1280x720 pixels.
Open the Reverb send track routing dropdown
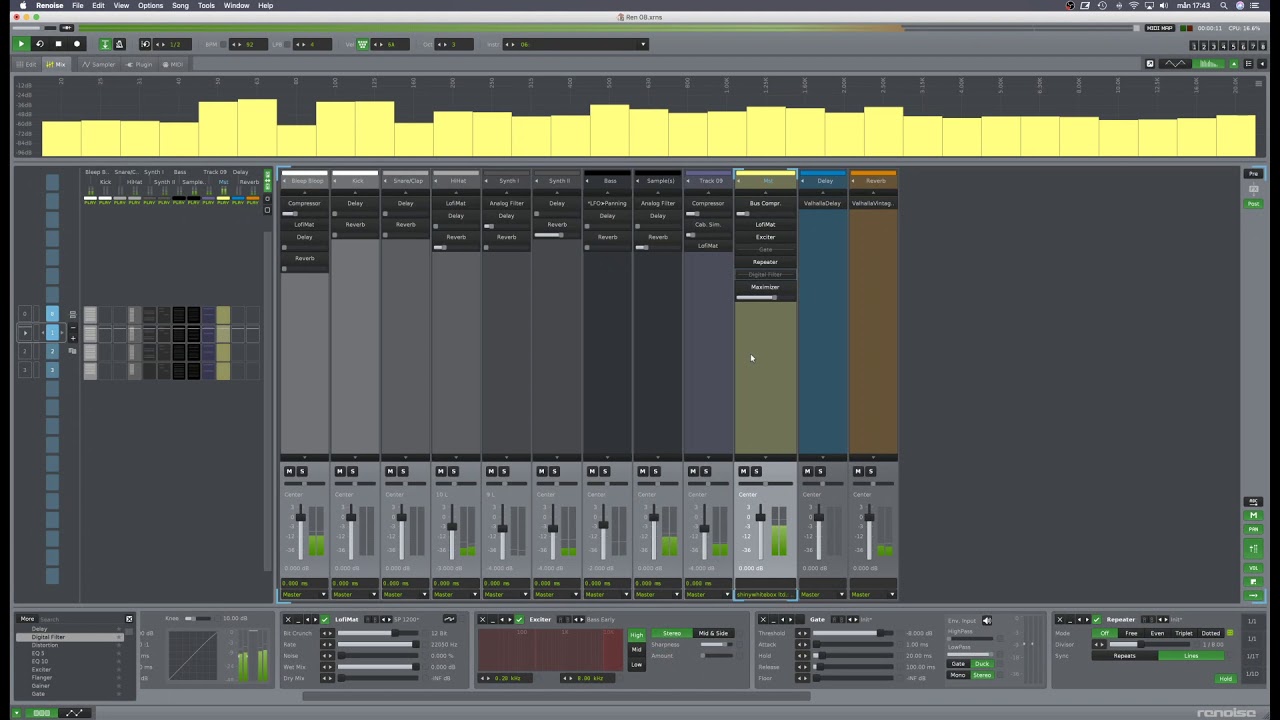coord(873,595)
